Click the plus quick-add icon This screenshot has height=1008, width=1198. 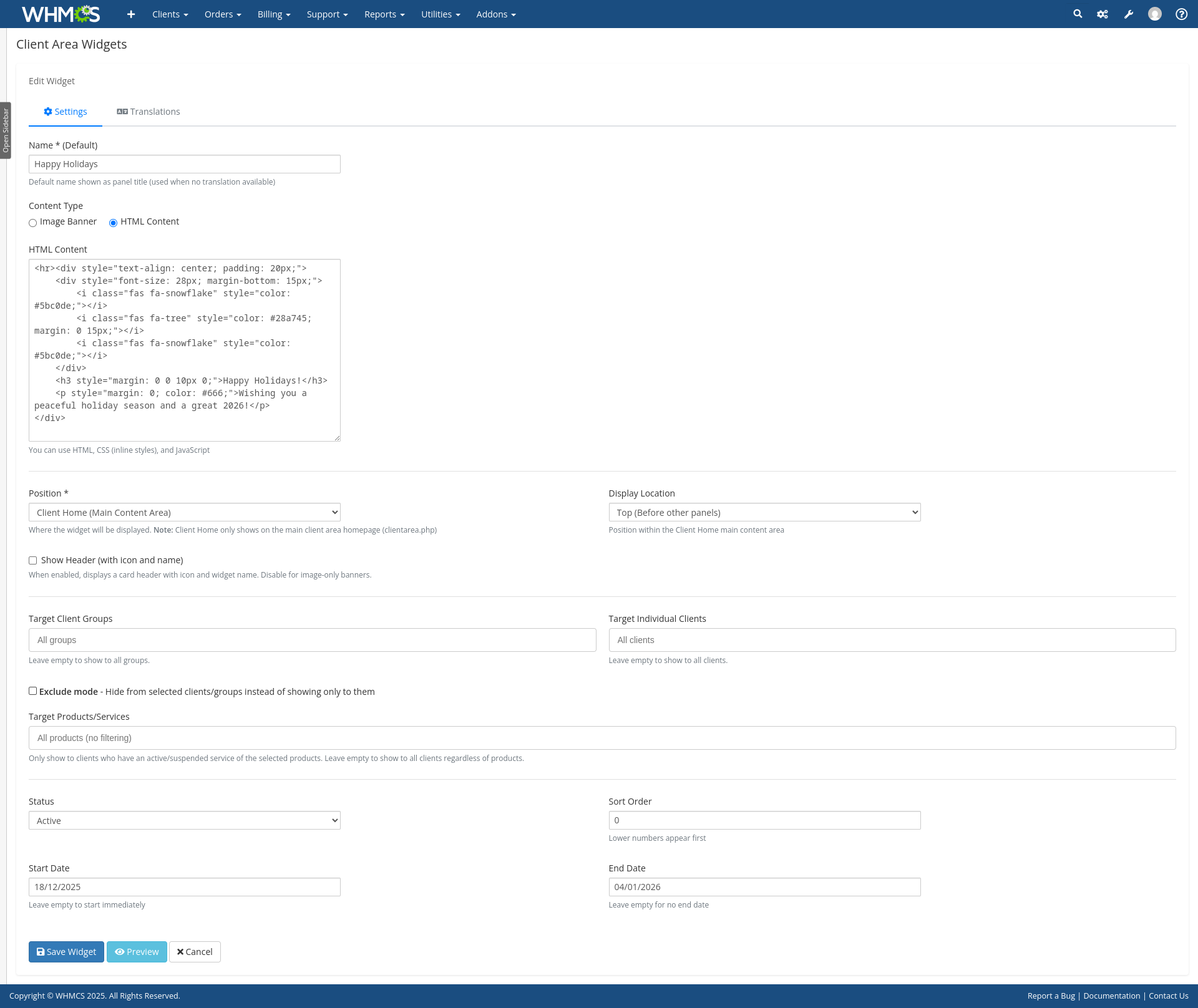[131, 14]
